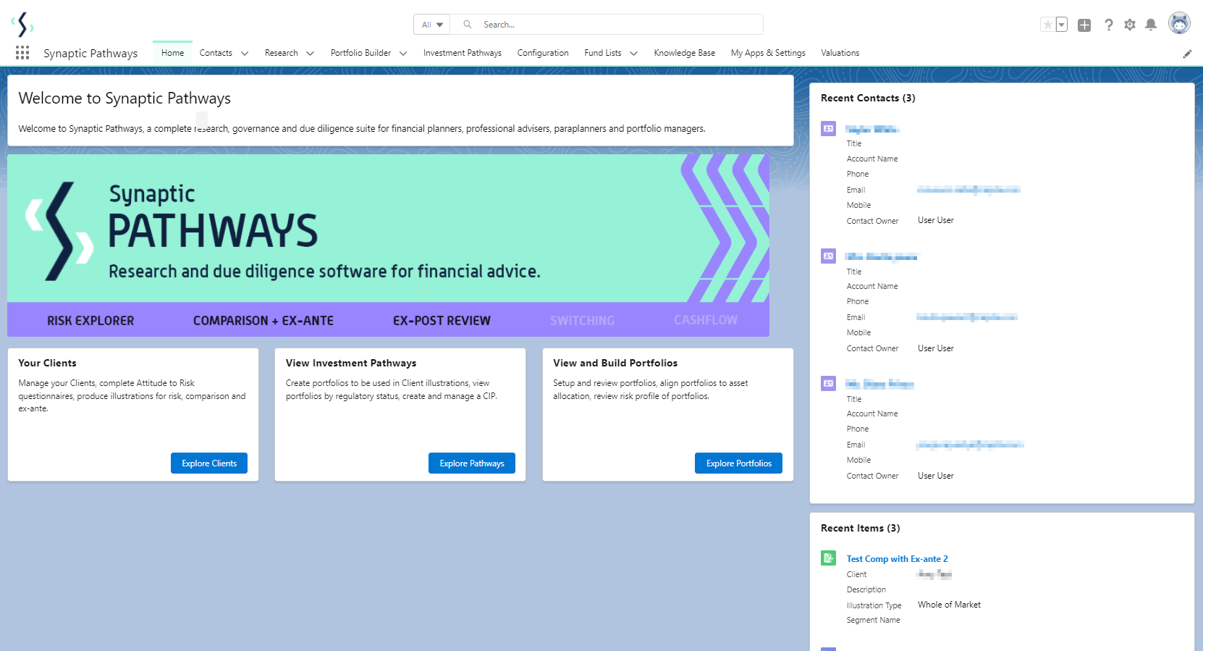Open Help question mark icon
Viewport: 1205px width, 653px height.
[1108, 25]
